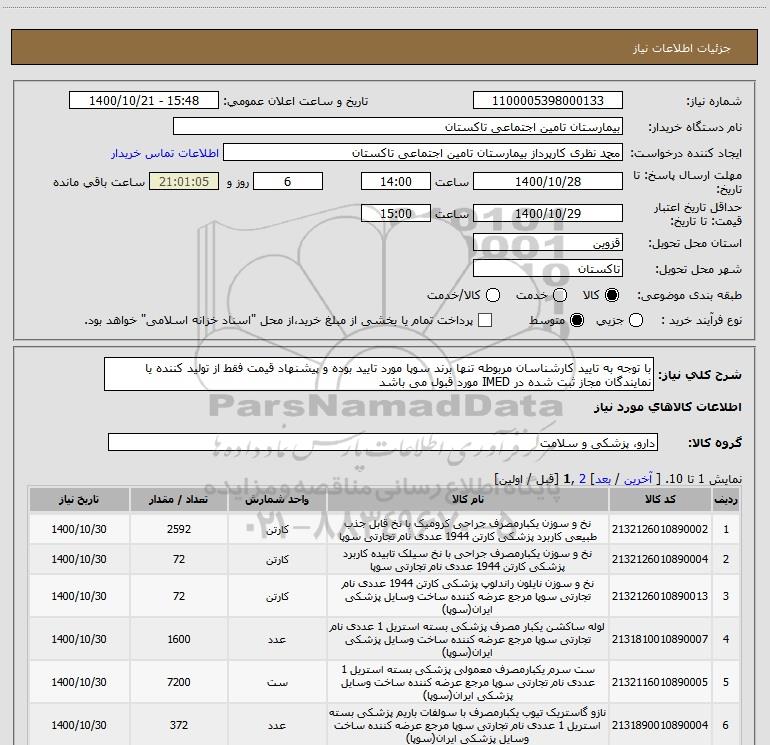This screenshot has width=770, height=745.
Task: Click the requester field مجد نظری کارپرداز
Action: point(423,153)
